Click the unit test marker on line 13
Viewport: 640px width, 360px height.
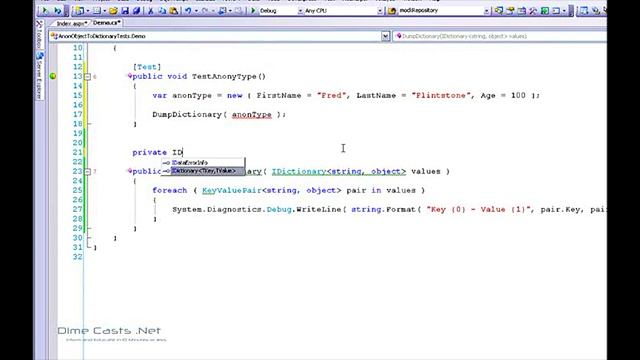click(53, 76)
